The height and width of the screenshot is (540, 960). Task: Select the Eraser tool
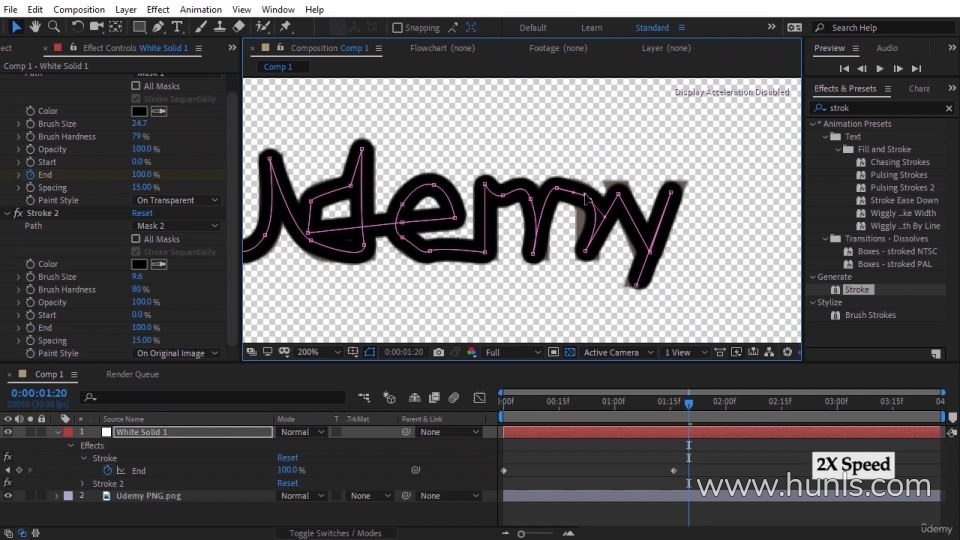click(239, 27)
